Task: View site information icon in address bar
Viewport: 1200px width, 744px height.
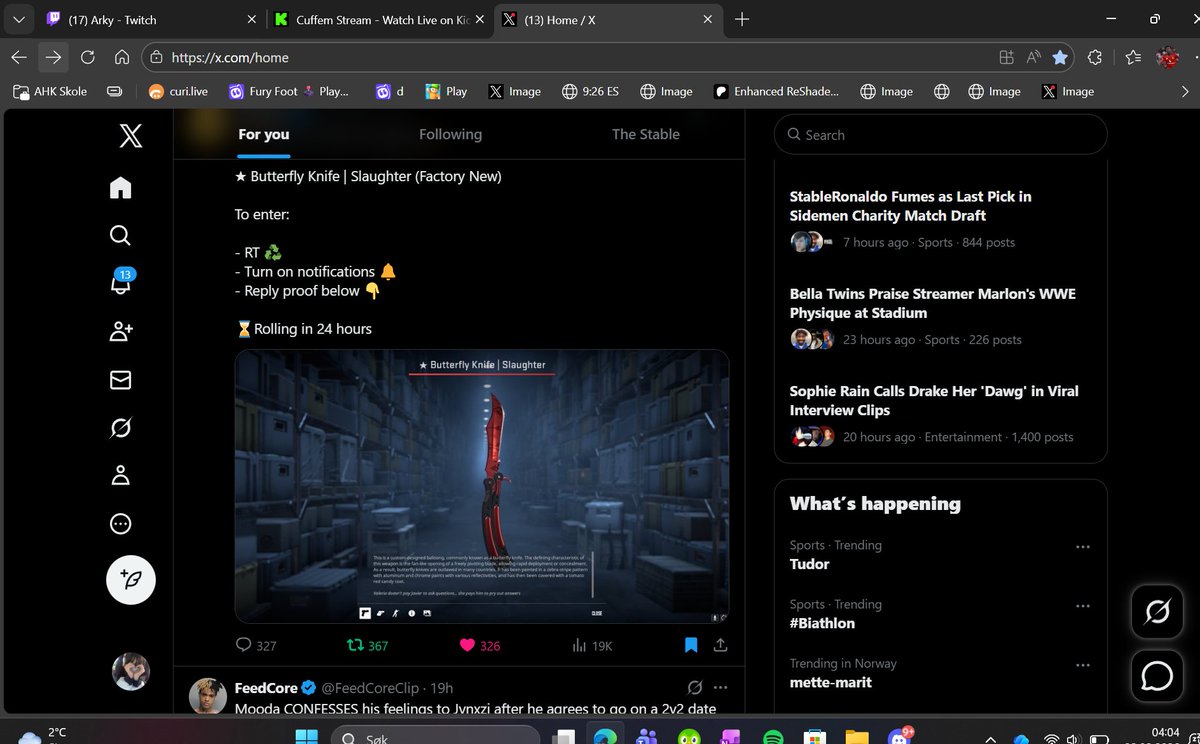Action: click(155, 57)
